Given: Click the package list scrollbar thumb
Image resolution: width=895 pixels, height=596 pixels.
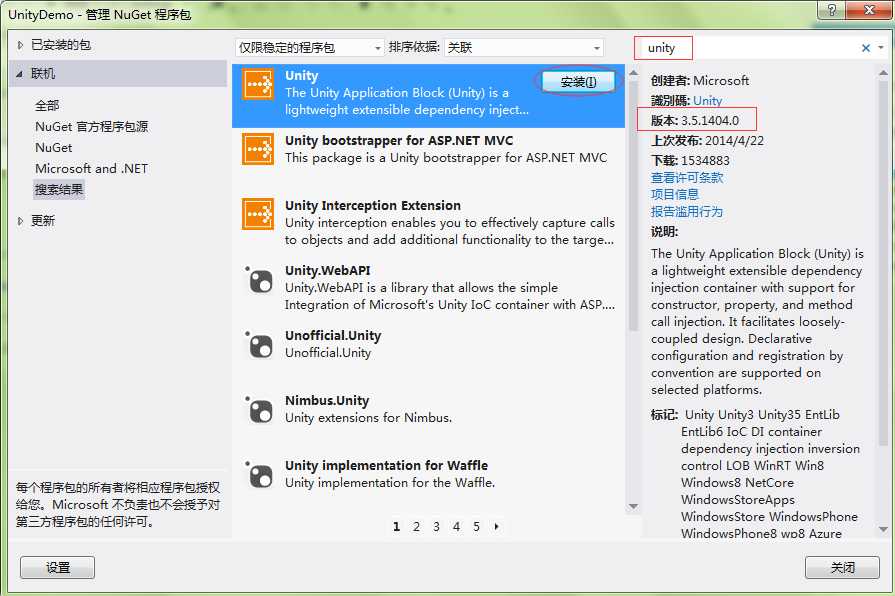Looking at the screenshot, I should point(633,206).
